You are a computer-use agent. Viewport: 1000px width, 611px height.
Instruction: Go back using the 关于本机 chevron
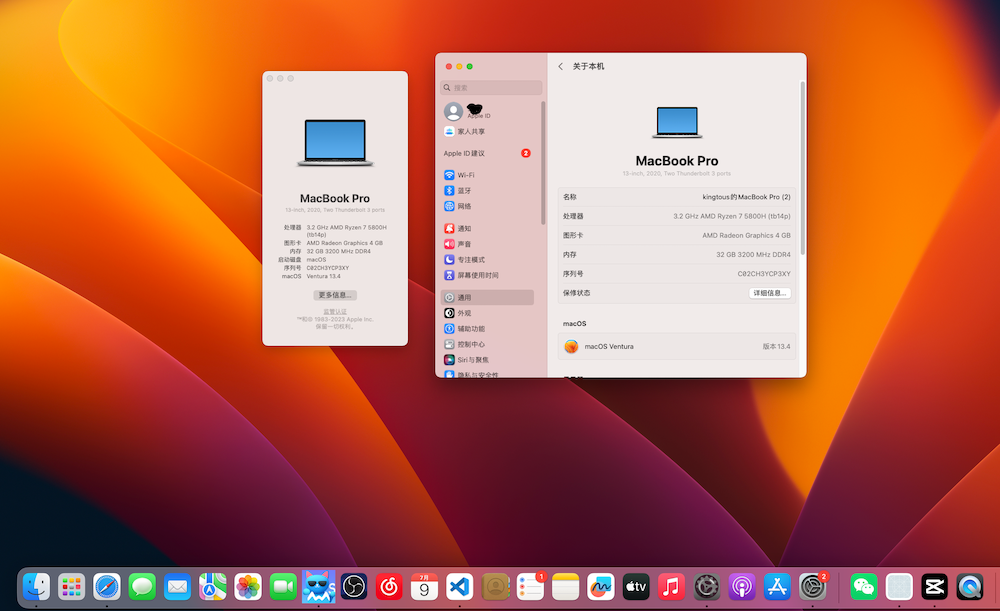click(560, 66)
